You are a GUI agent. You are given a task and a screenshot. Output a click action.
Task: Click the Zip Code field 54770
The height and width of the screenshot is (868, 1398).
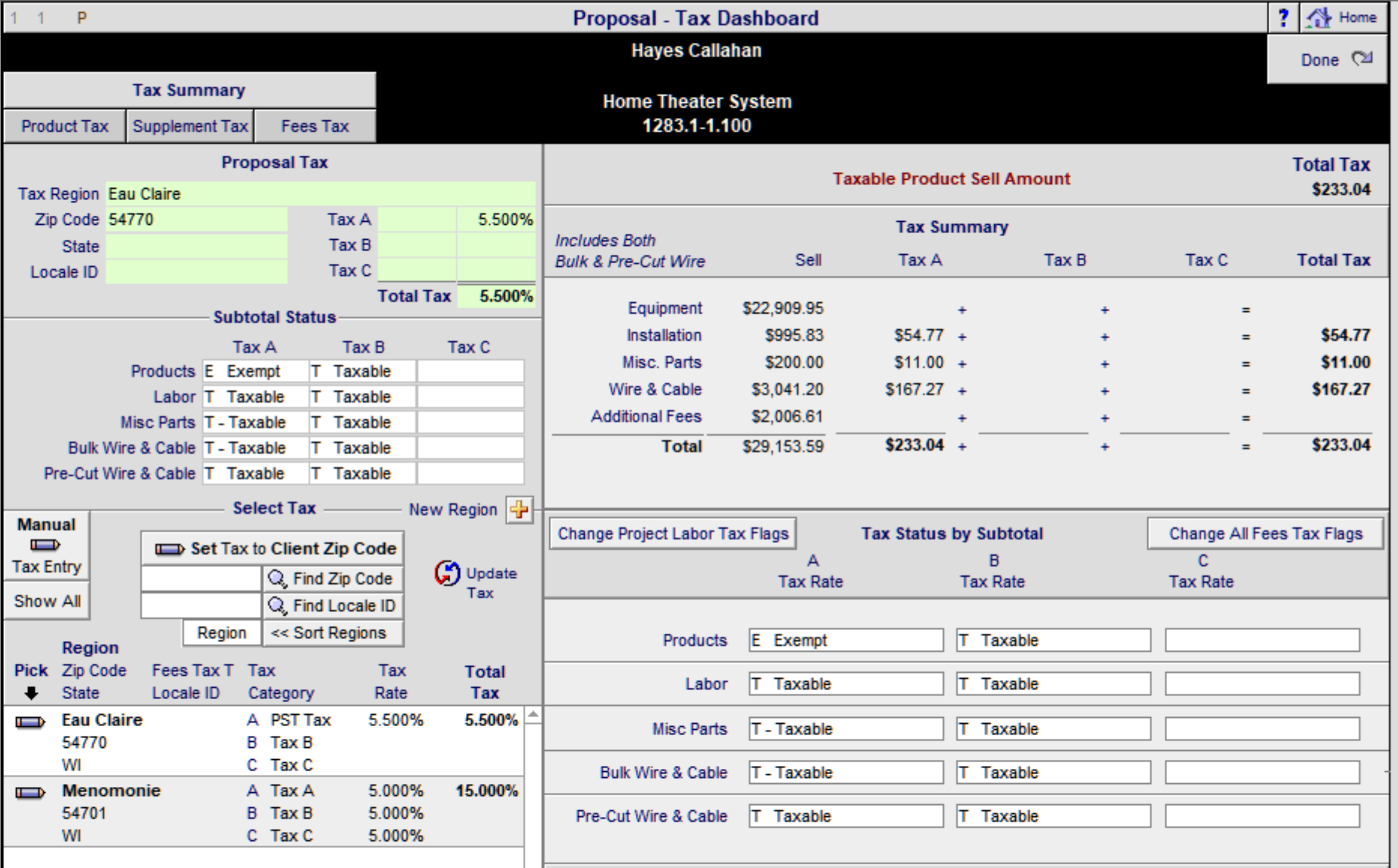point(197,219)
